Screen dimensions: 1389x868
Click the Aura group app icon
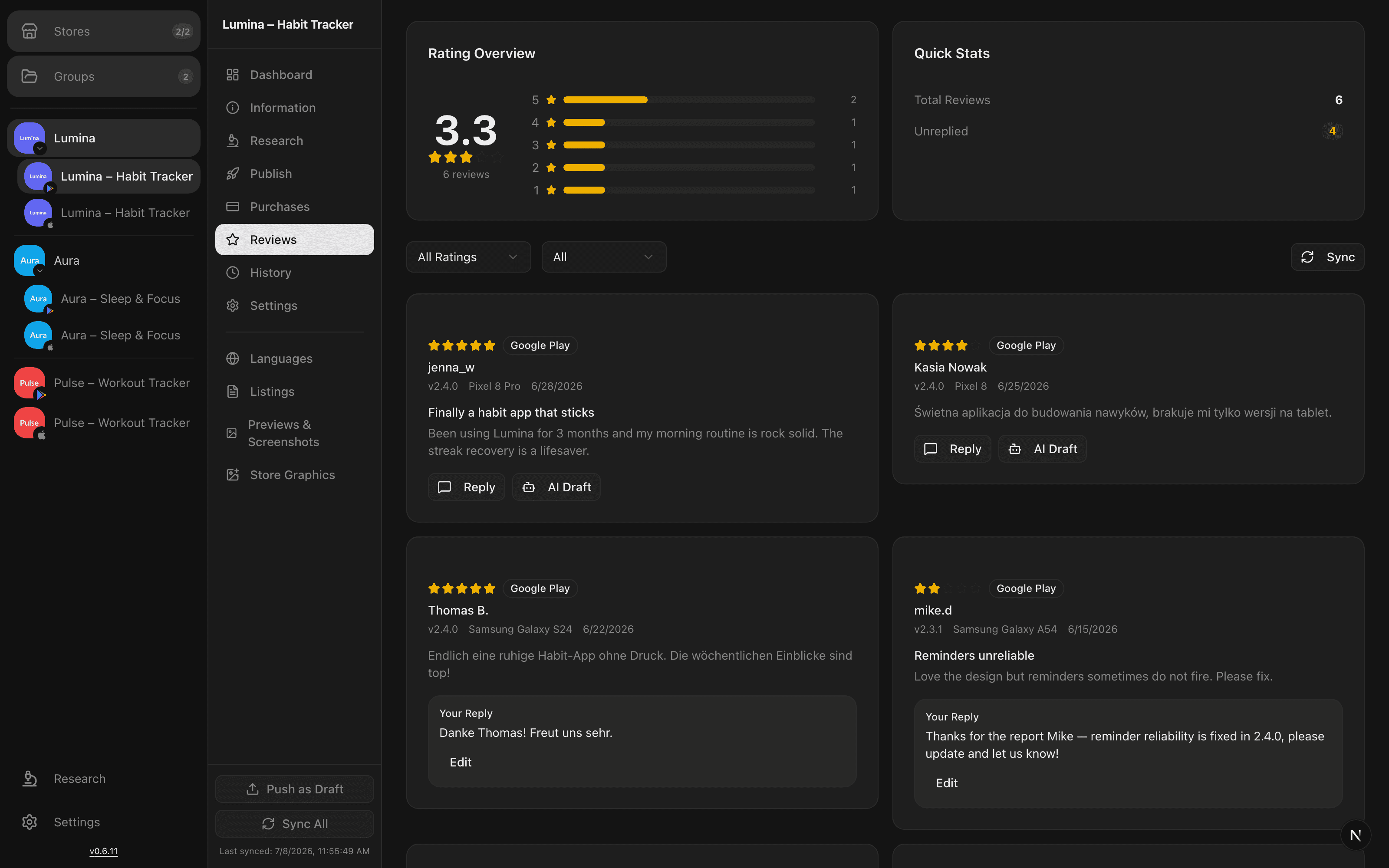29,260
